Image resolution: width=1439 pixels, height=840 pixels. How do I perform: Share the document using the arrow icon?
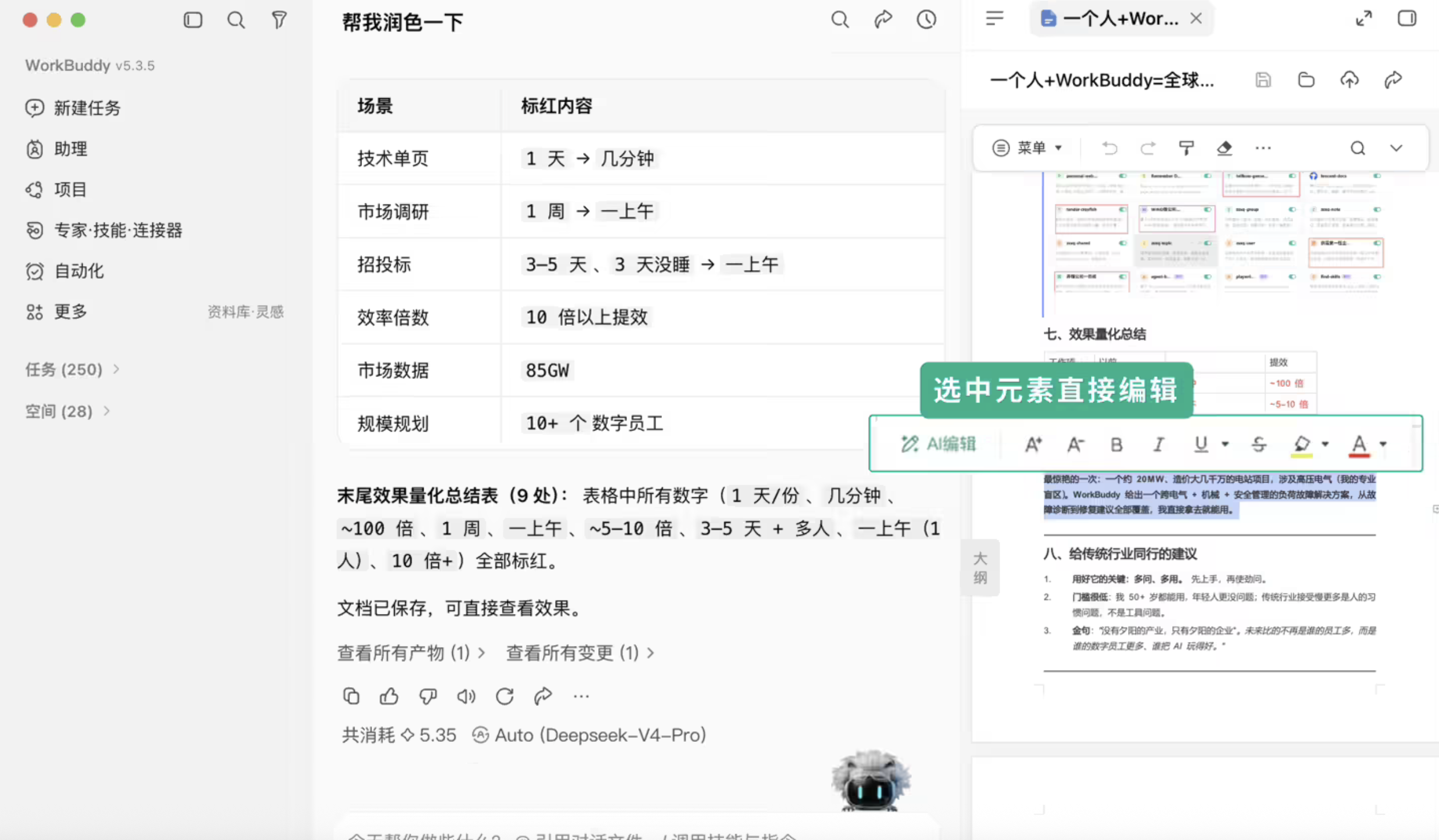click(x=1393, y=80)
